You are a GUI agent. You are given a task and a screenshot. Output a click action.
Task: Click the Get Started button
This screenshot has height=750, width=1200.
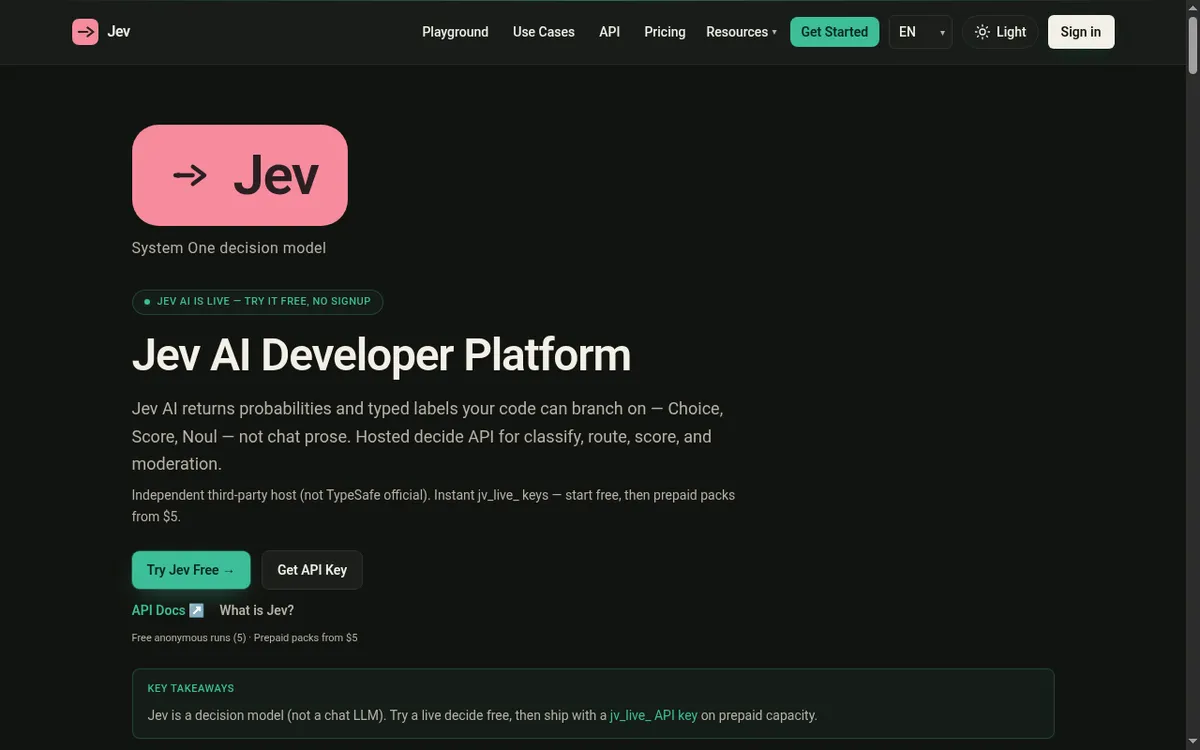pyautogui.click(x=835, y=32)
